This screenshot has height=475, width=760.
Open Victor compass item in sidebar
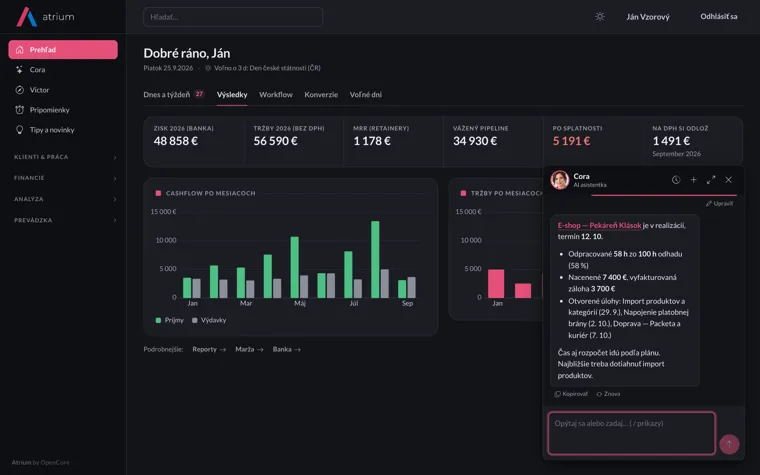pos(63,90)
